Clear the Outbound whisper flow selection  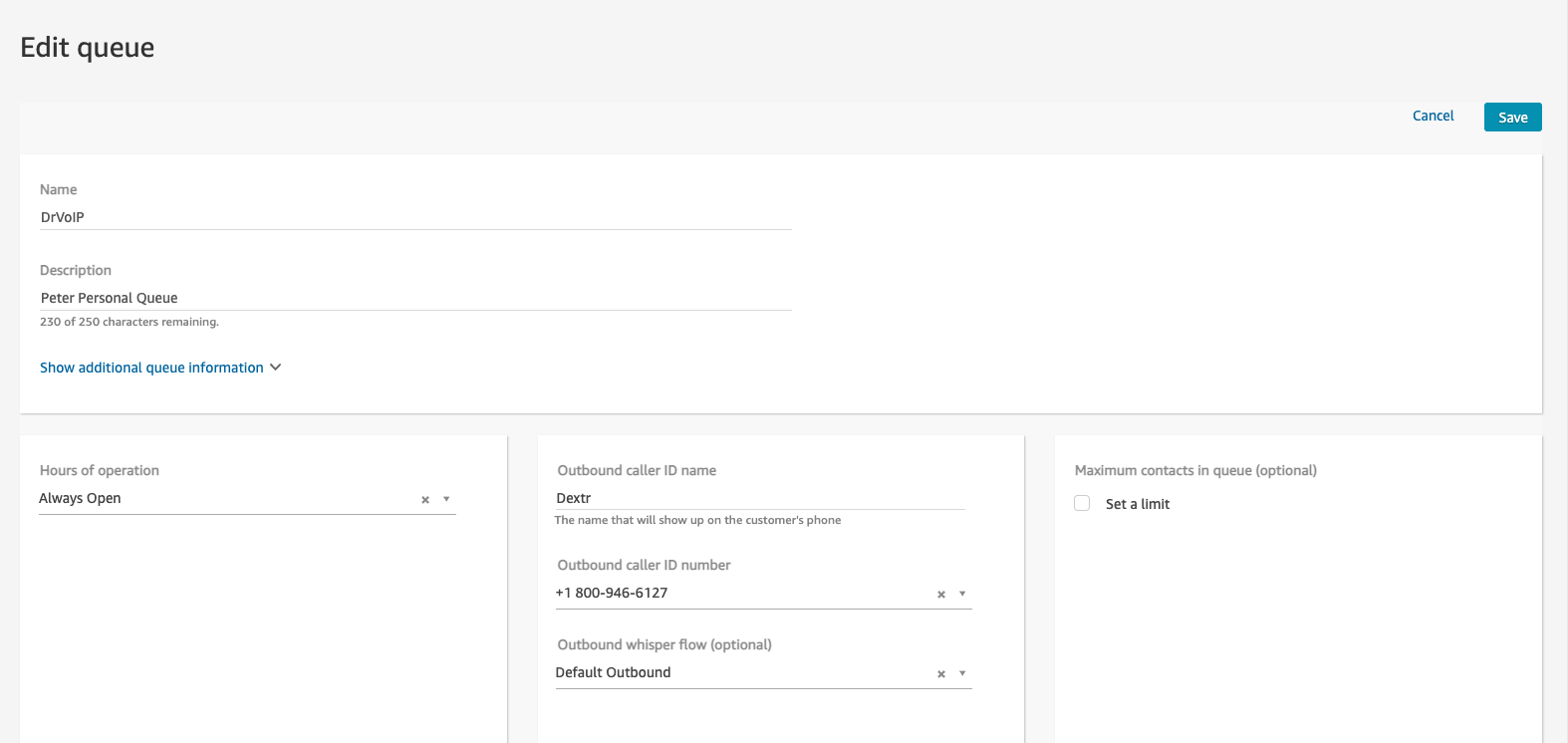coord(941,674)
